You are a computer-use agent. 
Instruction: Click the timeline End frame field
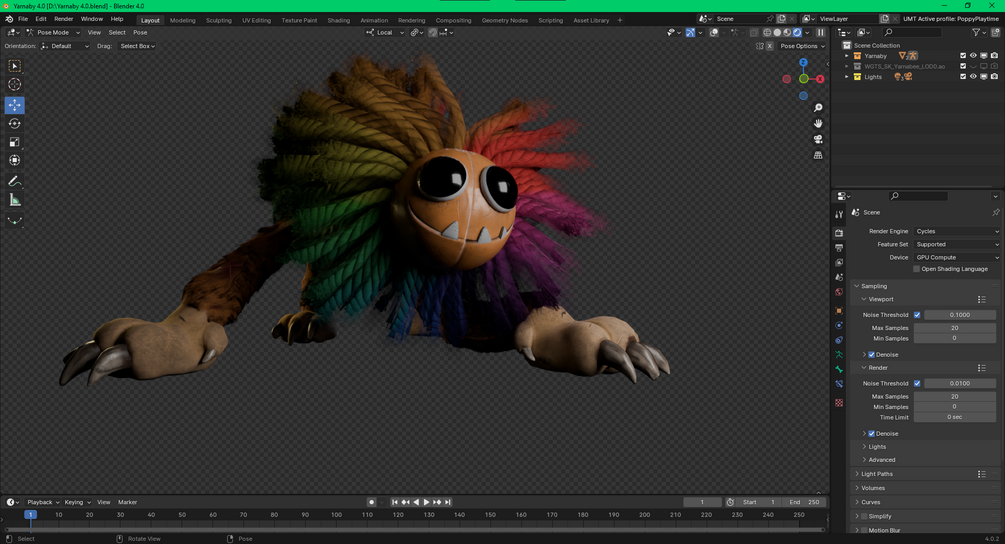[x=804, y=502]
